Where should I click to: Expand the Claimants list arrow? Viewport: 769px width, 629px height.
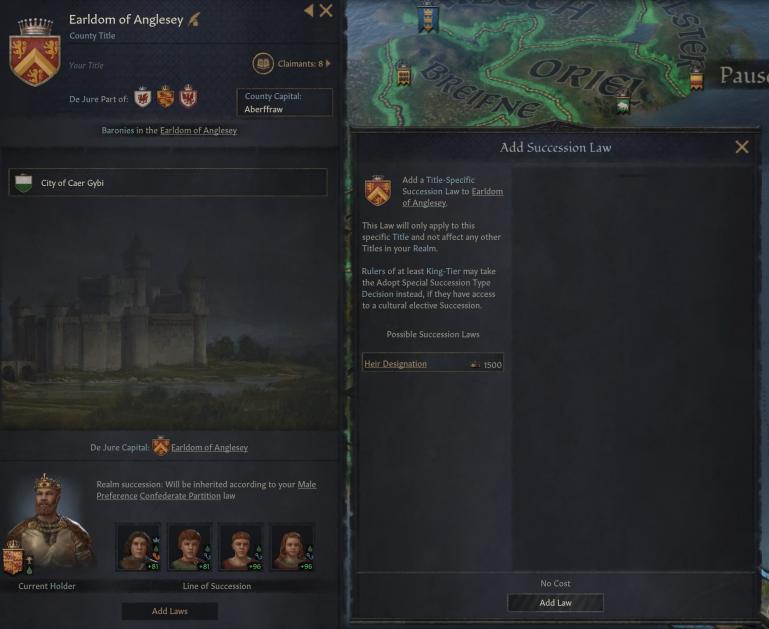(x=328, y=64)
